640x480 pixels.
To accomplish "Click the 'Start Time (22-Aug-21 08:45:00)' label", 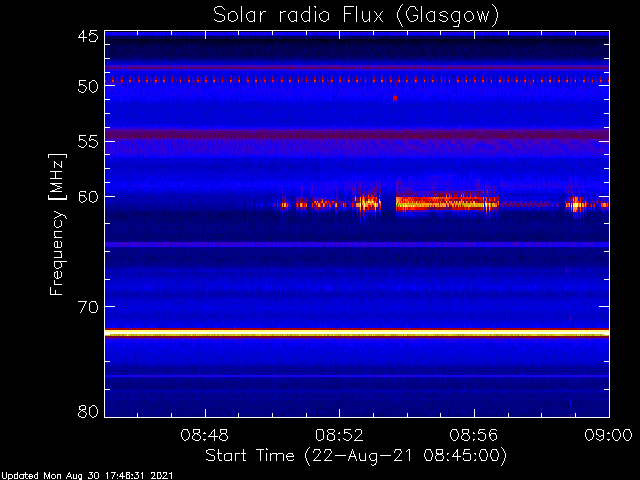I will 356,456.
